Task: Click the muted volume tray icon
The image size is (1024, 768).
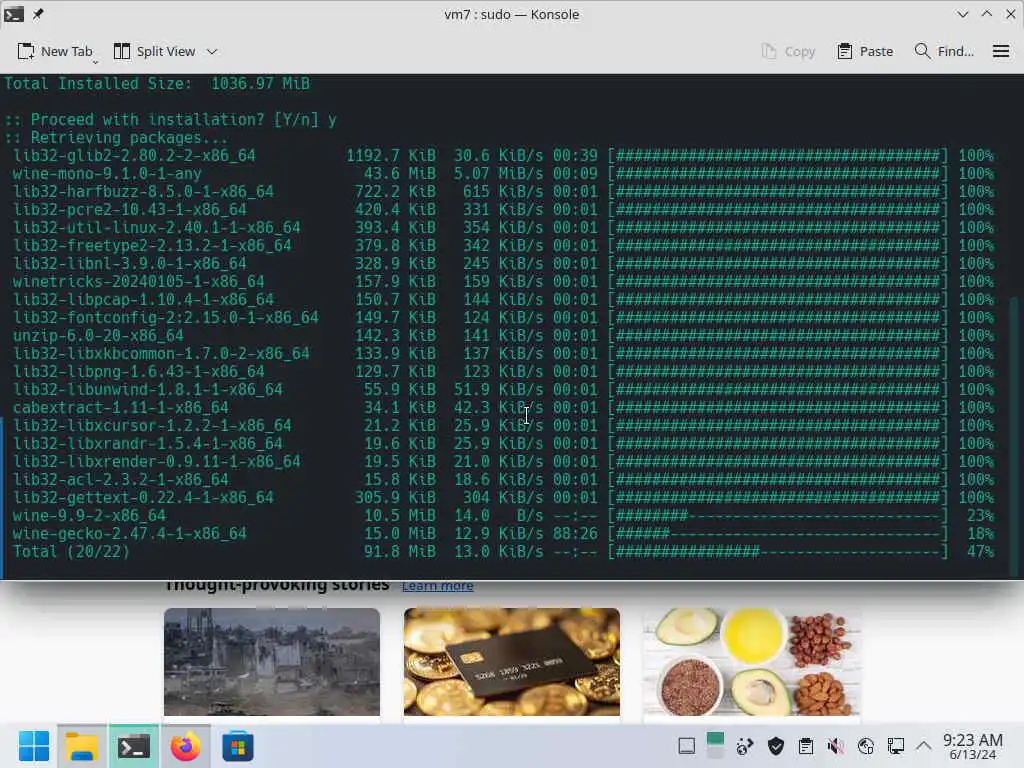Action: [835, 746]
